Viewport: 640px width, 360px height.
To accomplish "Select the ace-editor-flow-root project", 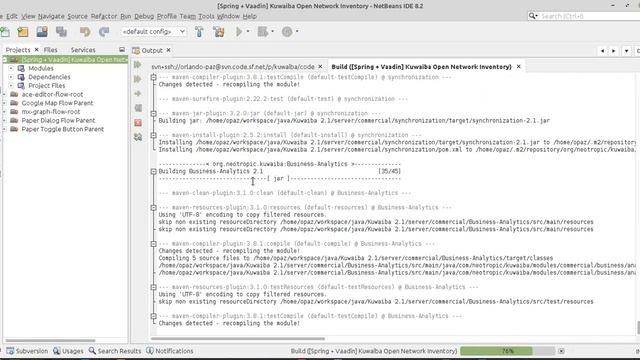I will pos(52,94).
